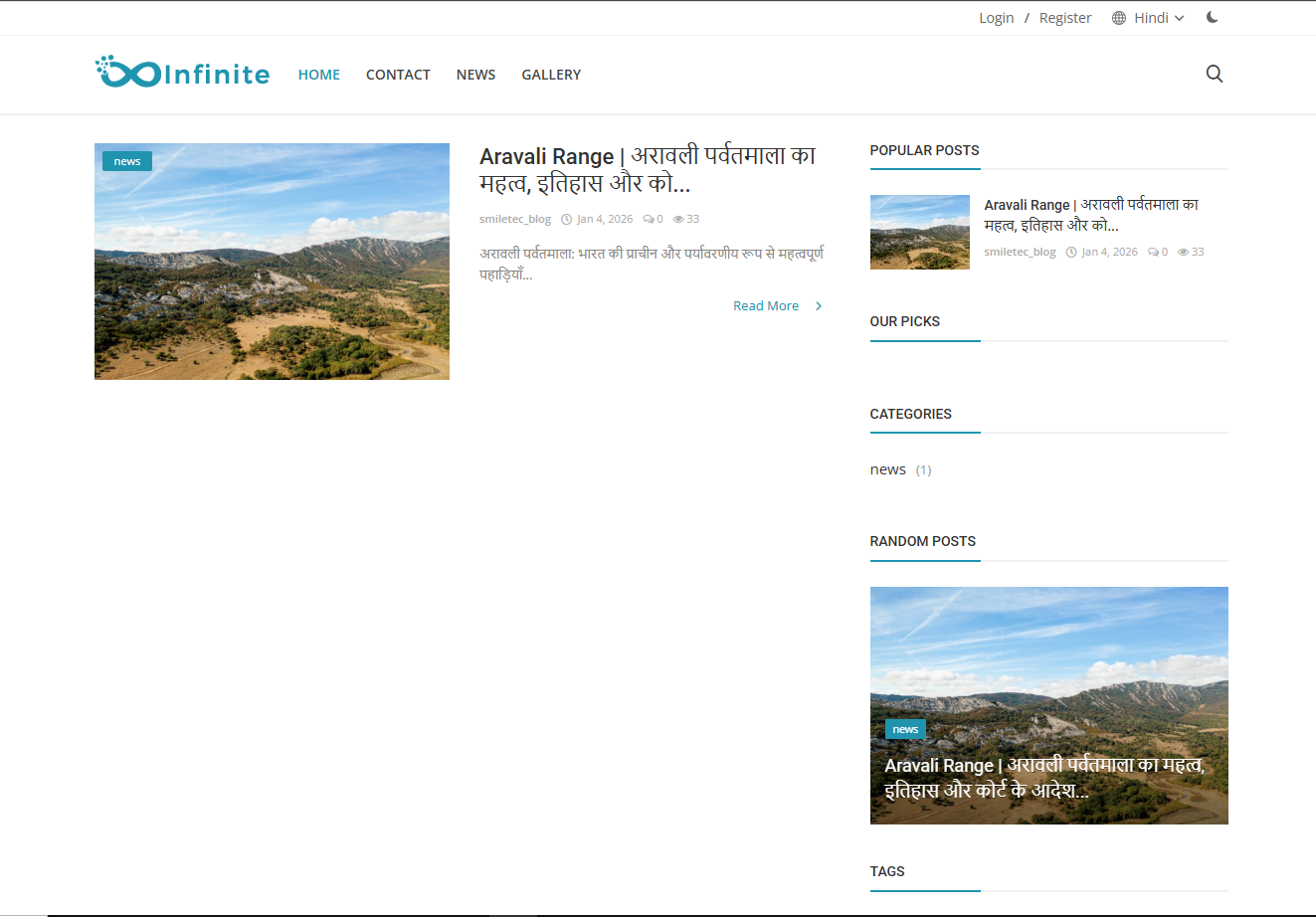
Task: Open the Login link
Action: (996, 18)
